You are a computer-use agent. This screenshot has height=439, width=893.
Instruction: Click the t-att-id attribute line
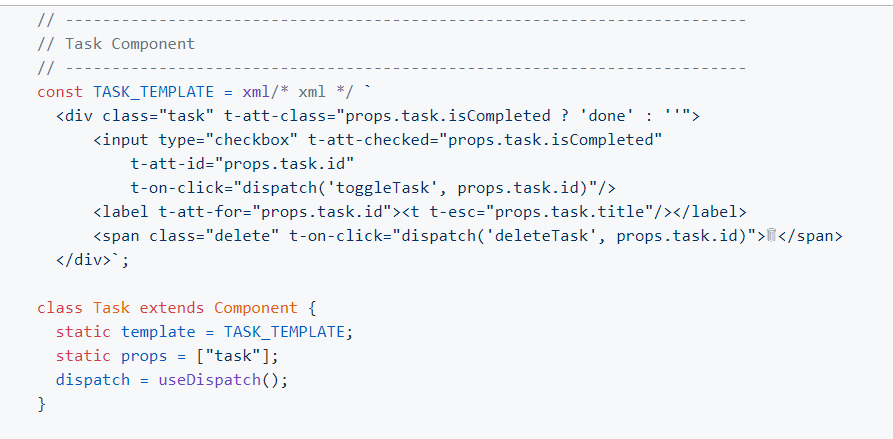point(243,163)
